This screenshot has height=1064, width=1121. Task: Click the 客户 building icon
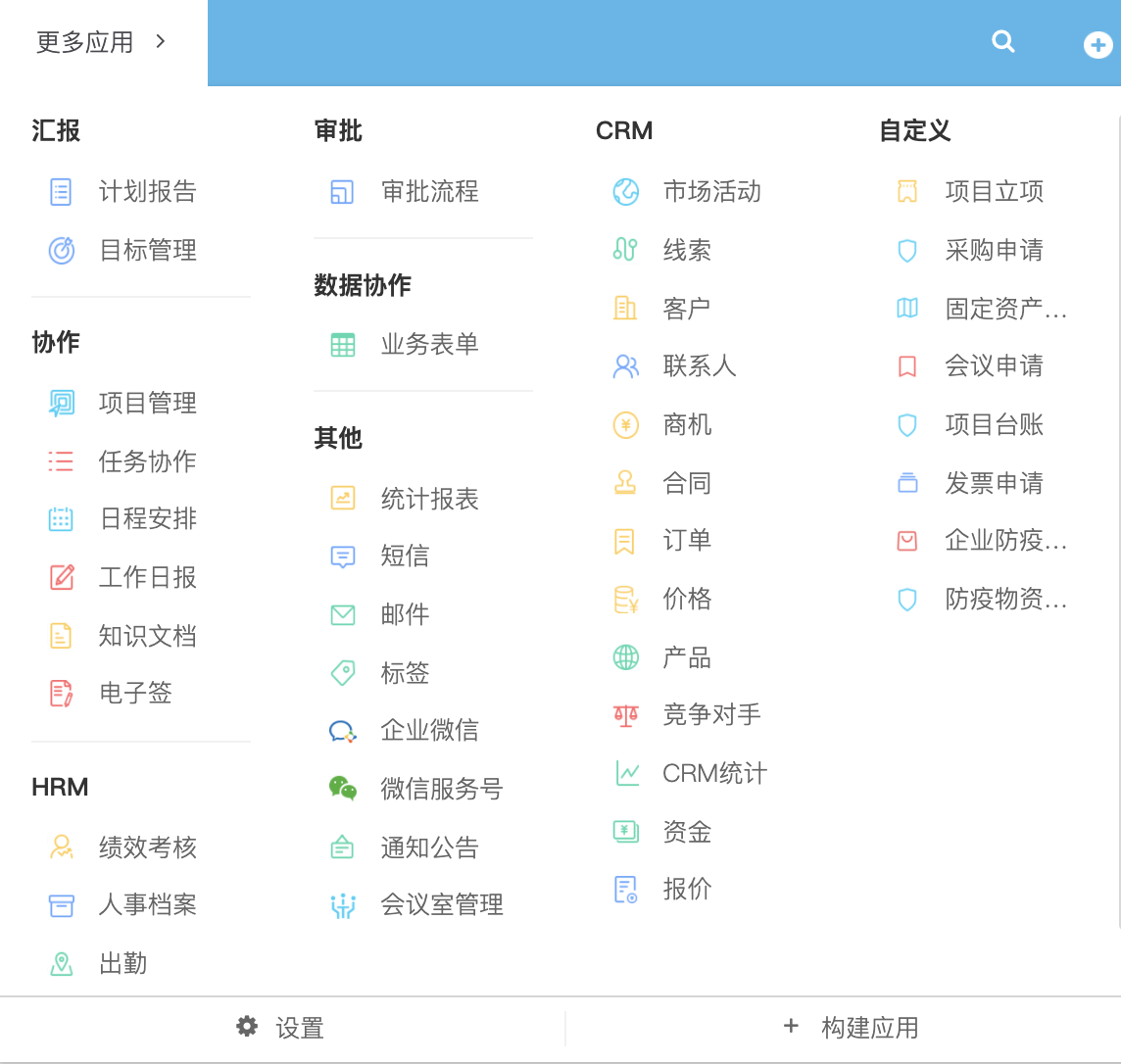click(x=625, y=308)
